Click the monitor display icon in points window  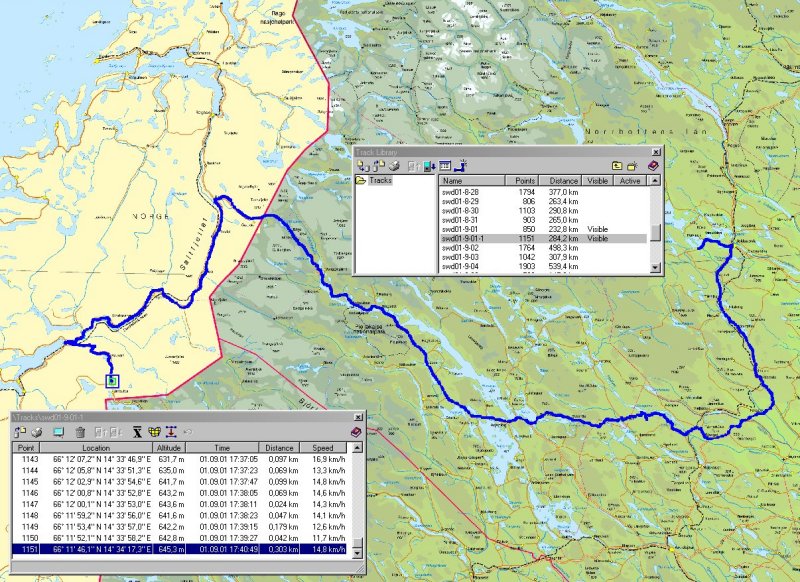coord(58,431)
